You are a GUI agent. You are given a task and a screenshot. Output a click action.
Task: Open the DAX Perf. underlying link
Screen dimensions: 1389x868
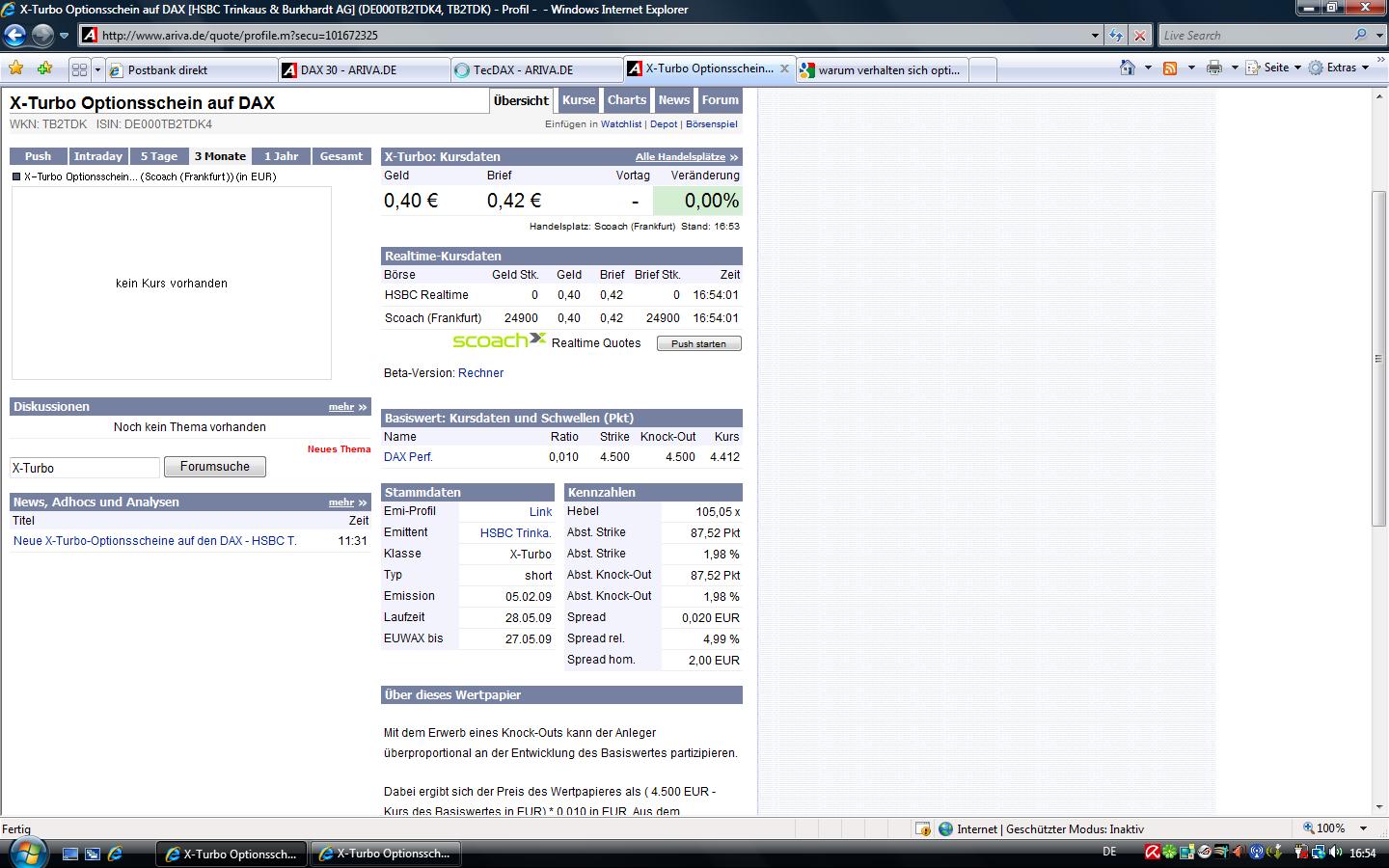click(408, 457)
